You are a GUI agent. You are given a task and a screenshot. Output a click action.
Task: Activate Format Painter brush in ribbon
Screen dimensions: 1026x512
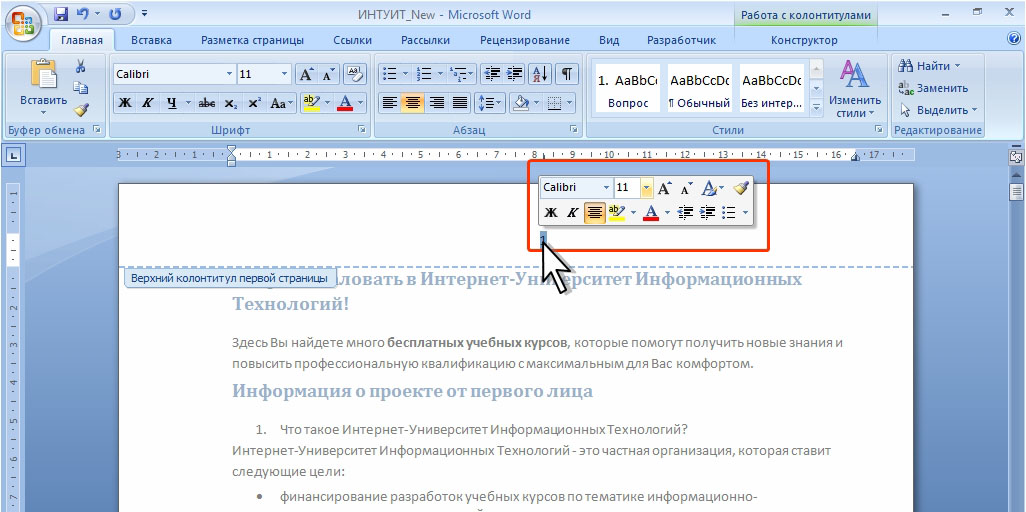(x=80, y=109)
